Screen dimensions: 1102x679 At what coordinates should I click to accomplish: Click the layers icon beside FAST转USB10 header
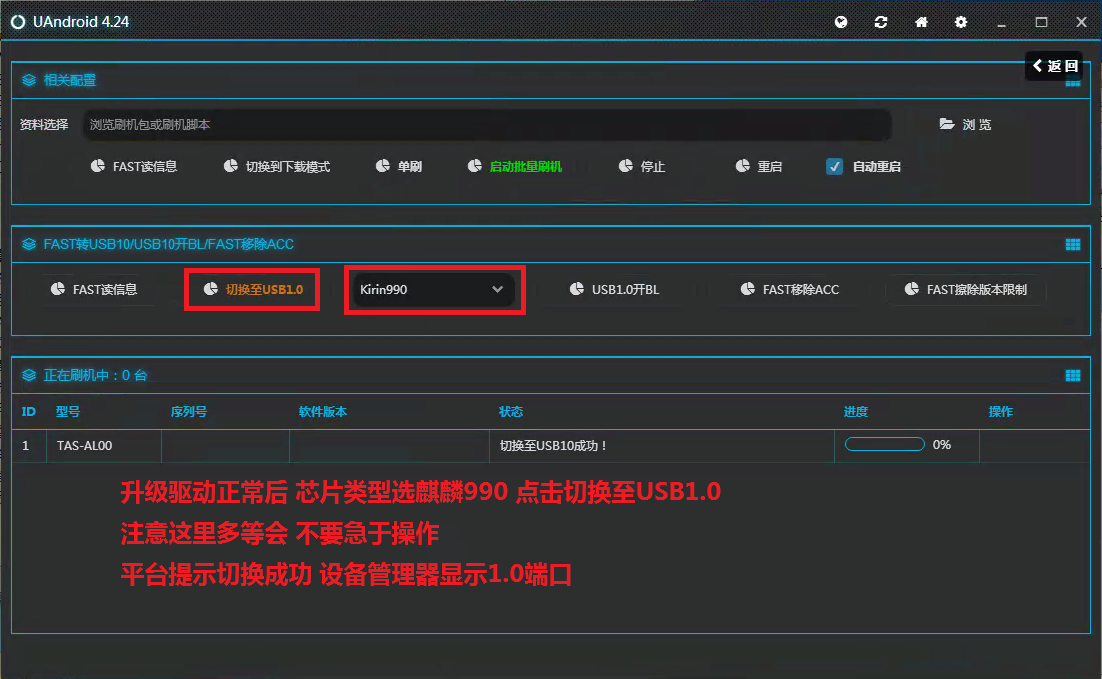coord(29,244)
